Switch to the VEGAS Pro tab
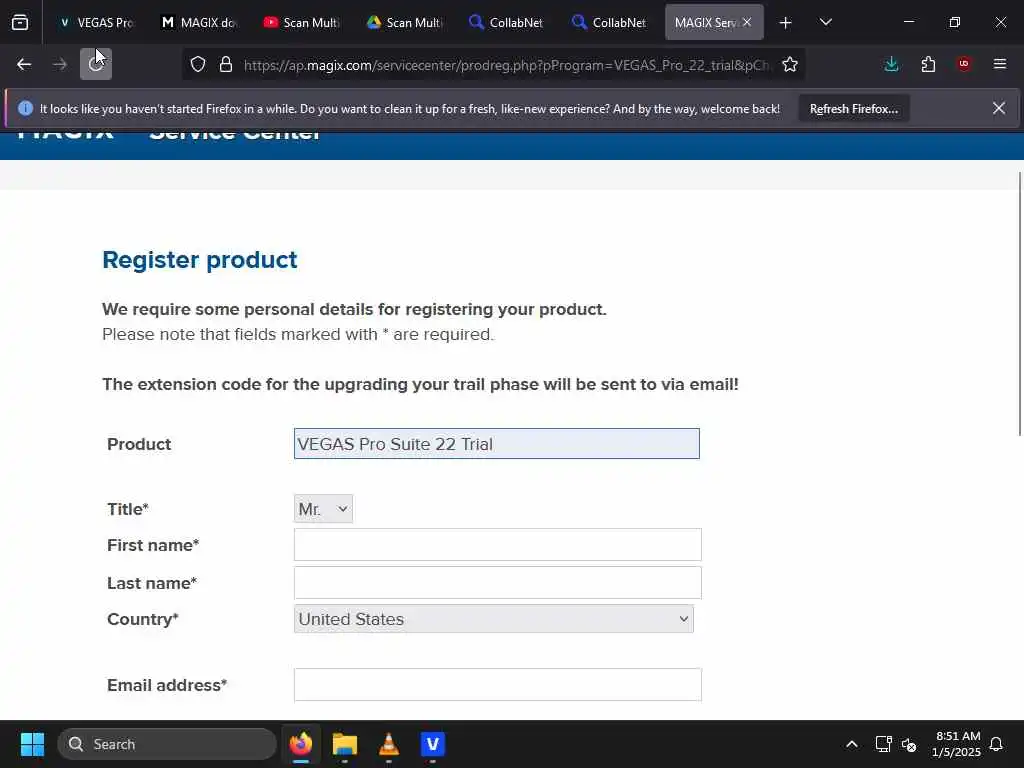Viewport: 1024px width, 768px height. pyautogui.click(x=96, y=22)
